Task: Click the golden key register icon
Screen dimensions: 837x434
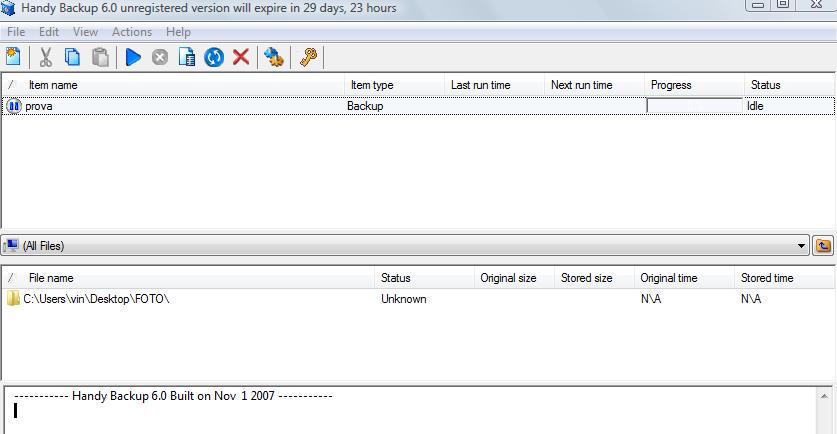Action: point(308,57)
